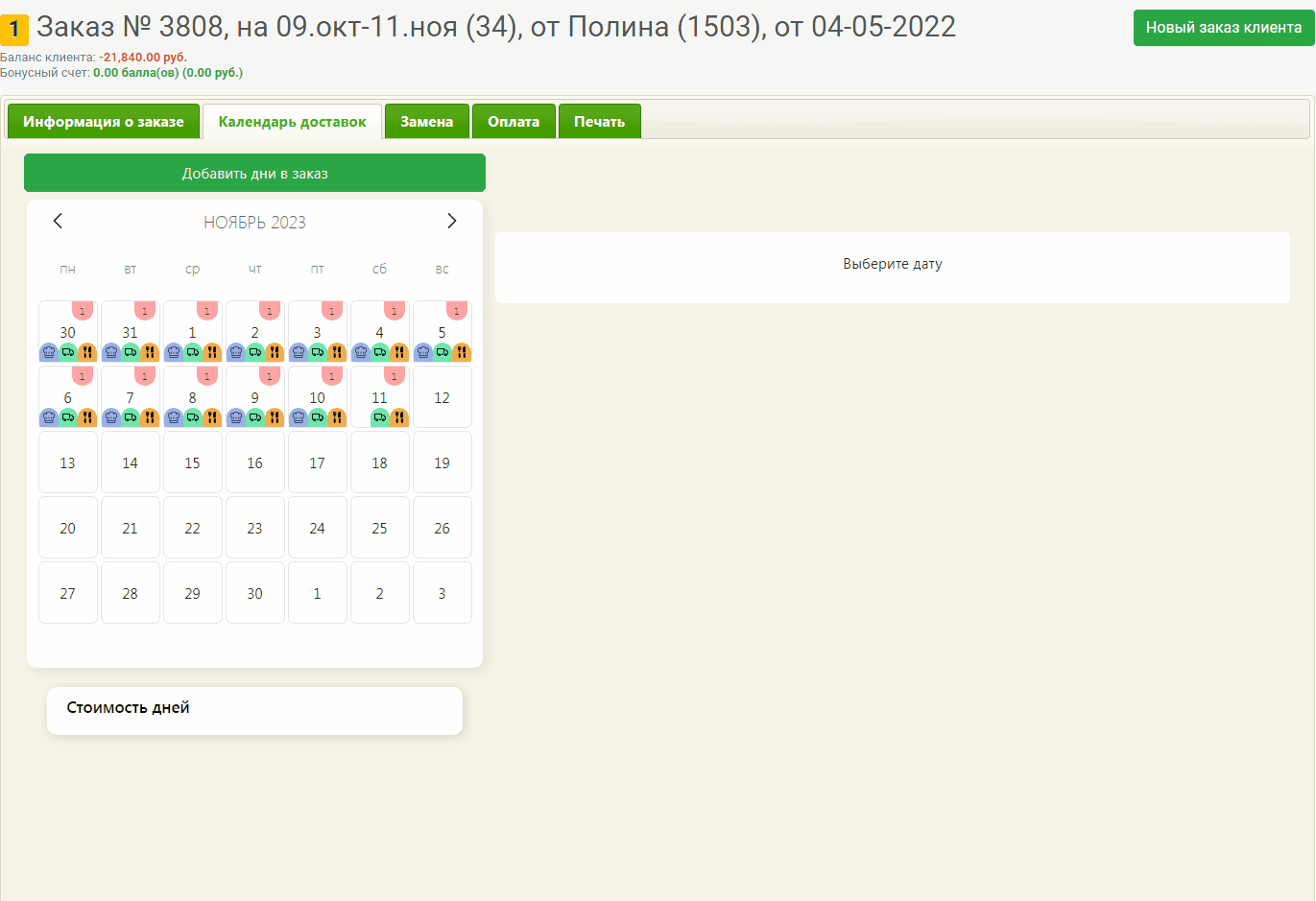
Task: Switch to the Замена tab
Action: (x=426, y=122)
